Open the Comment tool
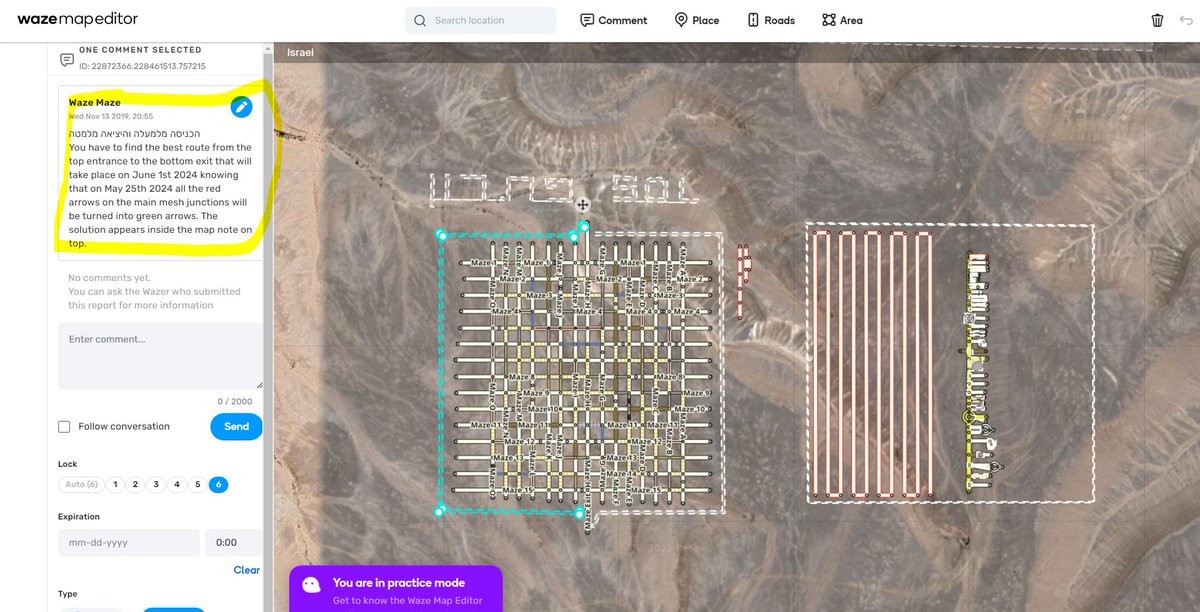The image size is (1200, 612). point(614,20)
